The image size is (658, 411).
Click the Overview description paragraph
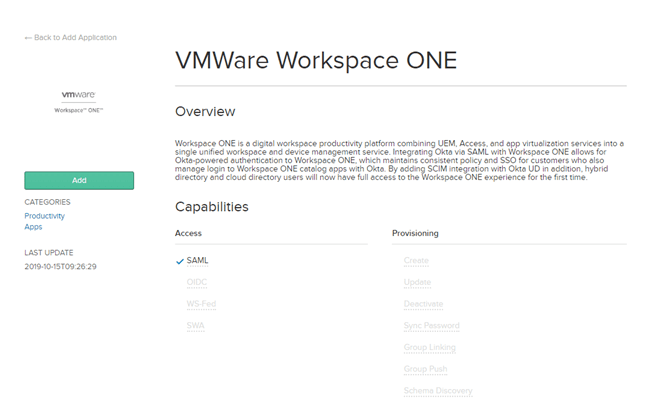[399, 160]
